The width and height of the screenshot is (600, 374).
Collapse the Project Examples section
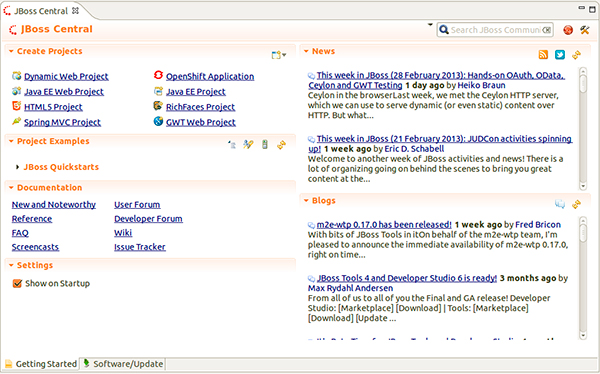pos(11,141)
